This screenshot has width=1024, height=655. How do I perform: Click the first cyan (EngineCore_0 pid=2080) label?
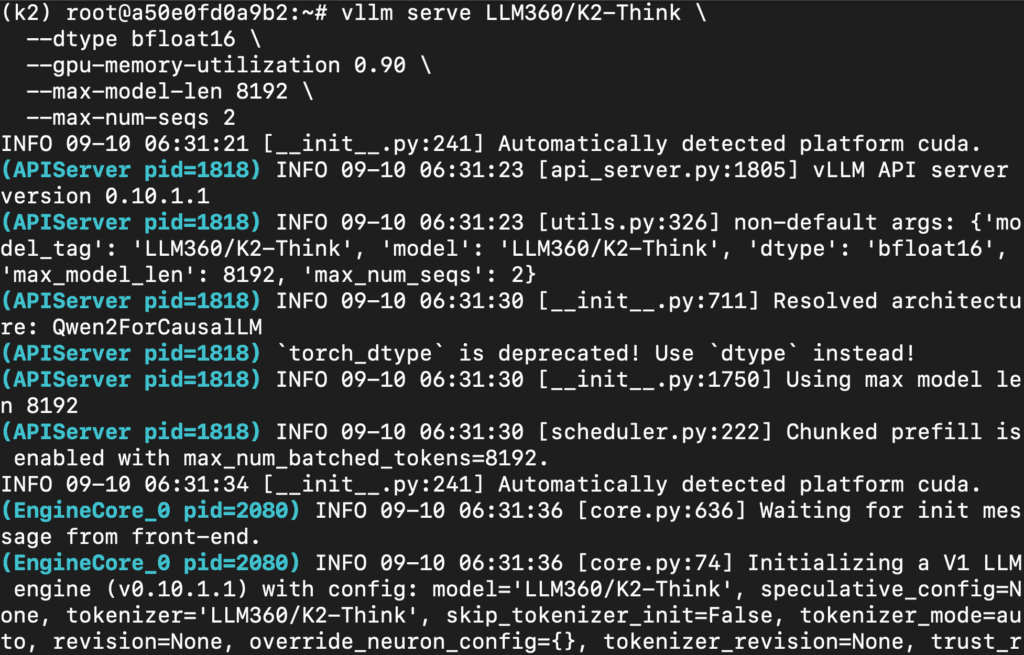pyautogui.click(x=150, y=510)
